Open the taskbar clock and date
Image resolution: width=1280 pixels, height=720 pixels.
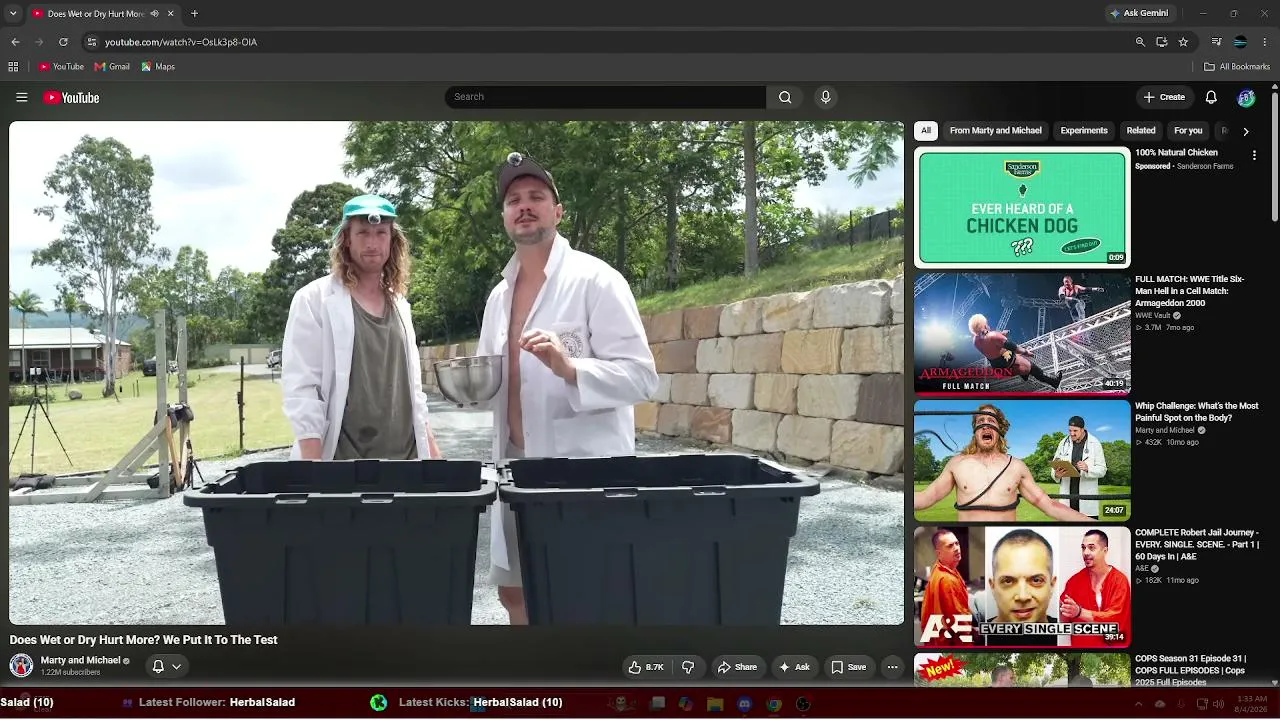point(1252,704)
